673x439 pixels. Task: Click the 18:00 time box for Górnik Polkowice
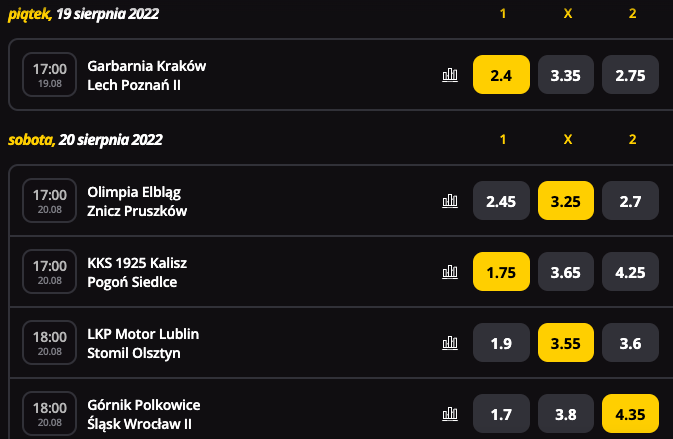[49, 414]
